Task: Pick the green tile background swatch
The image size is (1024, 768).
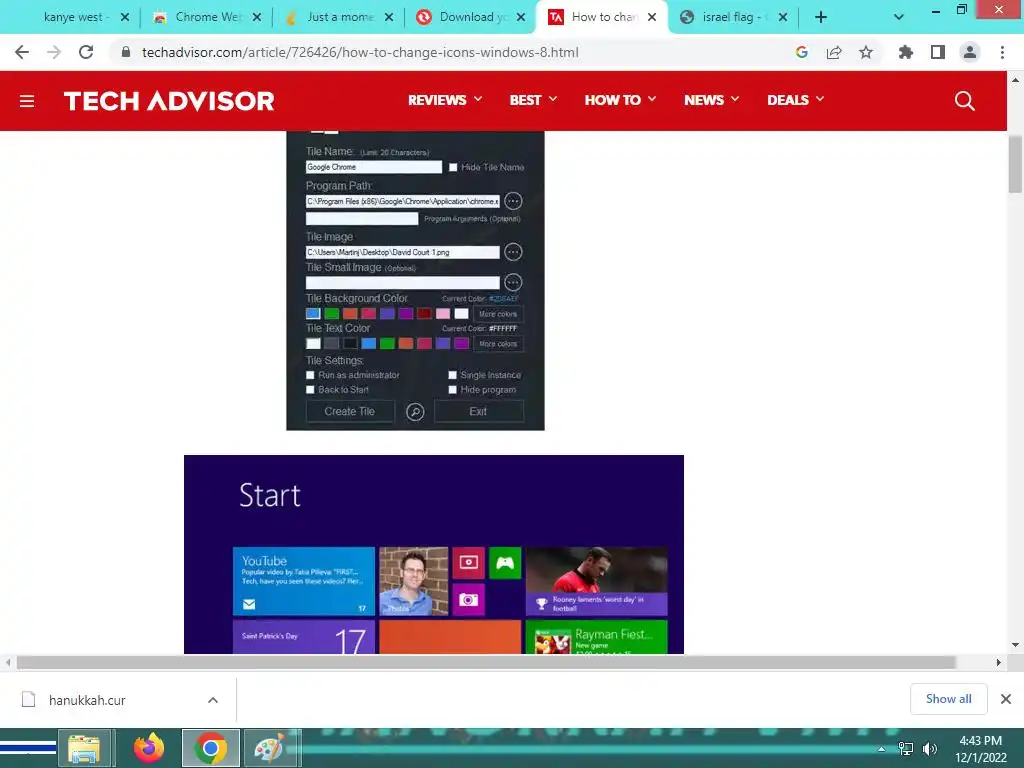Action: (332, 314)
